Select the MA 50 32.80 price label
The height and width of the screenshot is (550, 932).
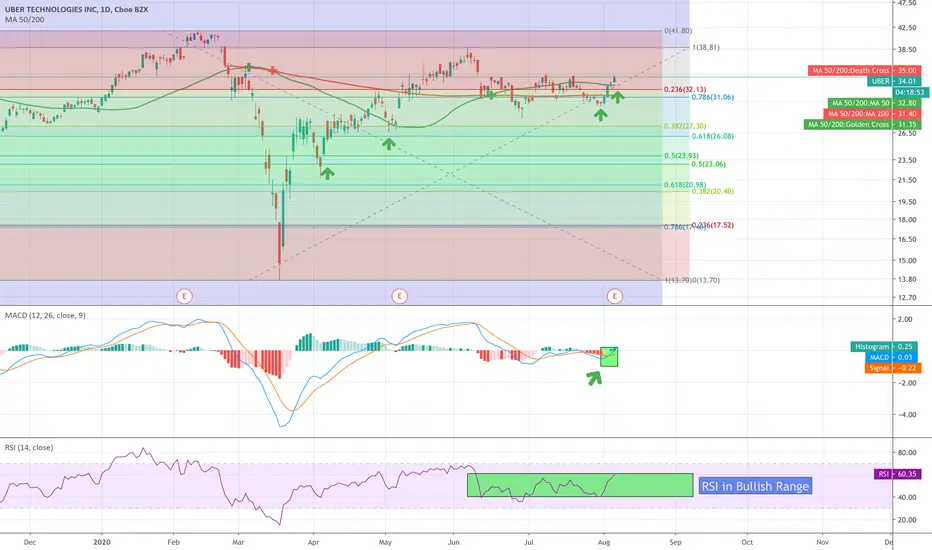(x=874, y=103)
